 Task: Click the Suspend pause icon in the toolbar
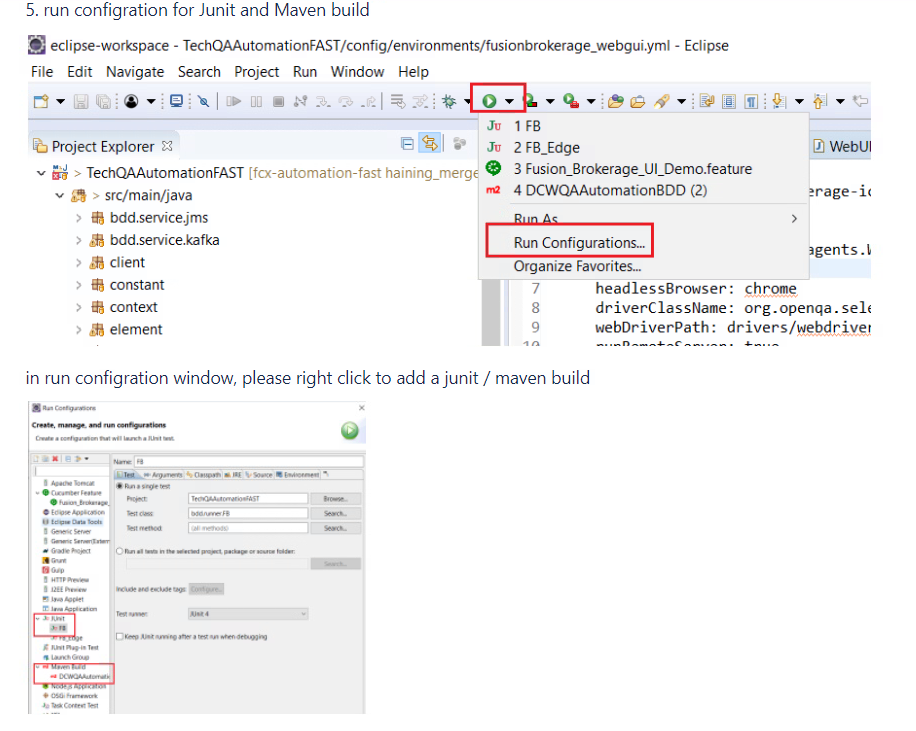pos(256,102)
